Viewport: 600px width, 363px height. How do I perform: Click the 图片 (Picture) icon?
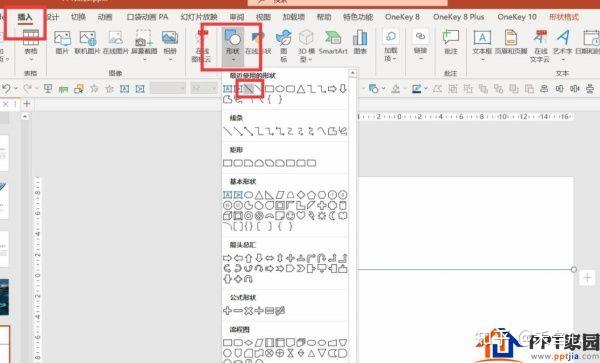[x=62, y=42]
